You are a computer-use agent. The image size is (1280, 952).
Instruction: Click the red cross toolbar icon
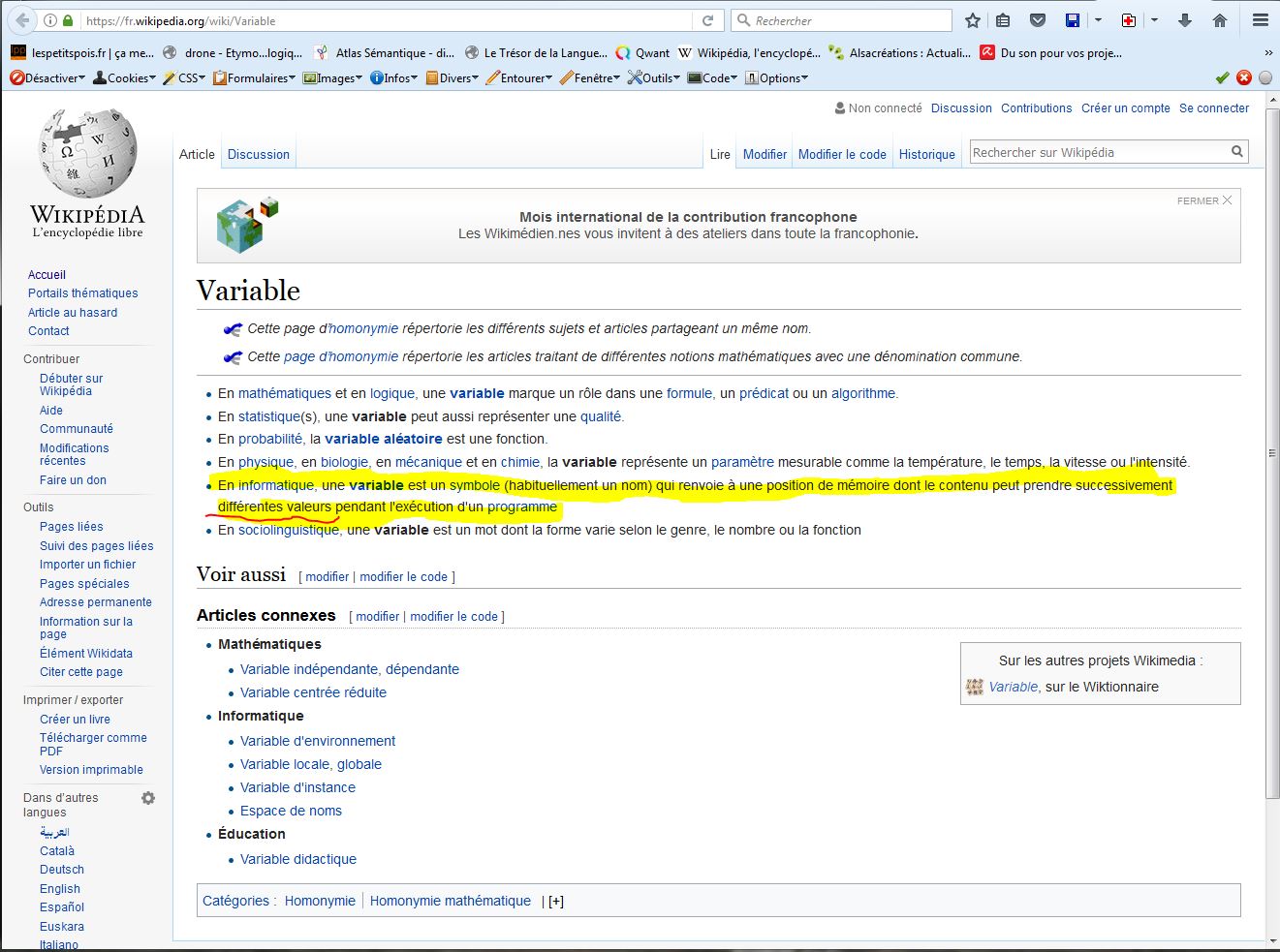coord(1129,20)
